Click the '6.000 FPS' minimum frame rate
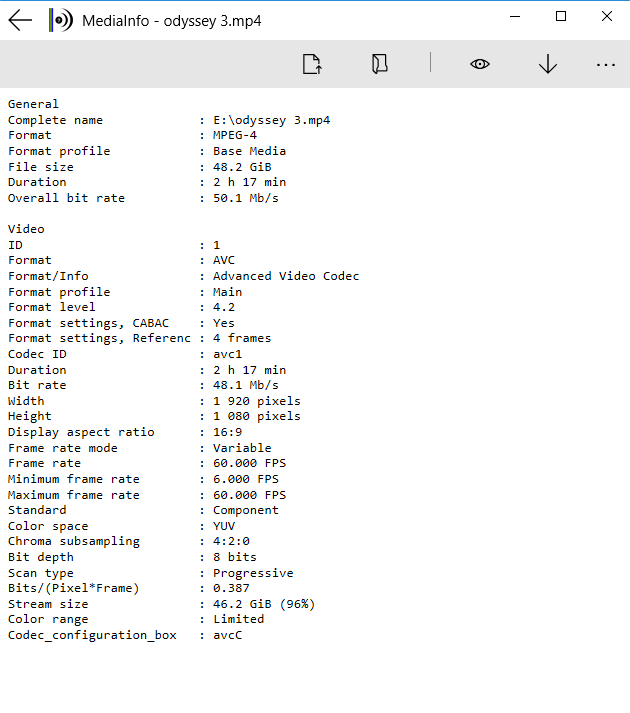 [x=246, y=479]
